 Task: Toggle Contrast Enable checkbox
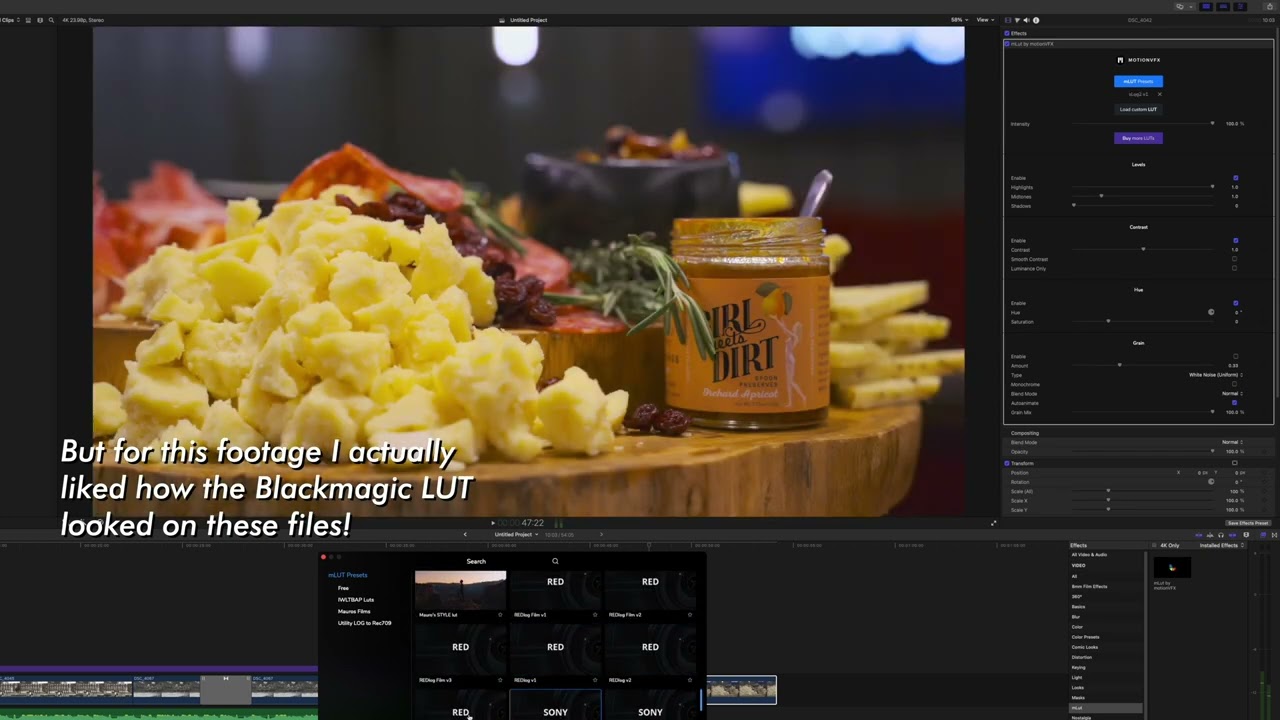click(x=1235, y=241)
